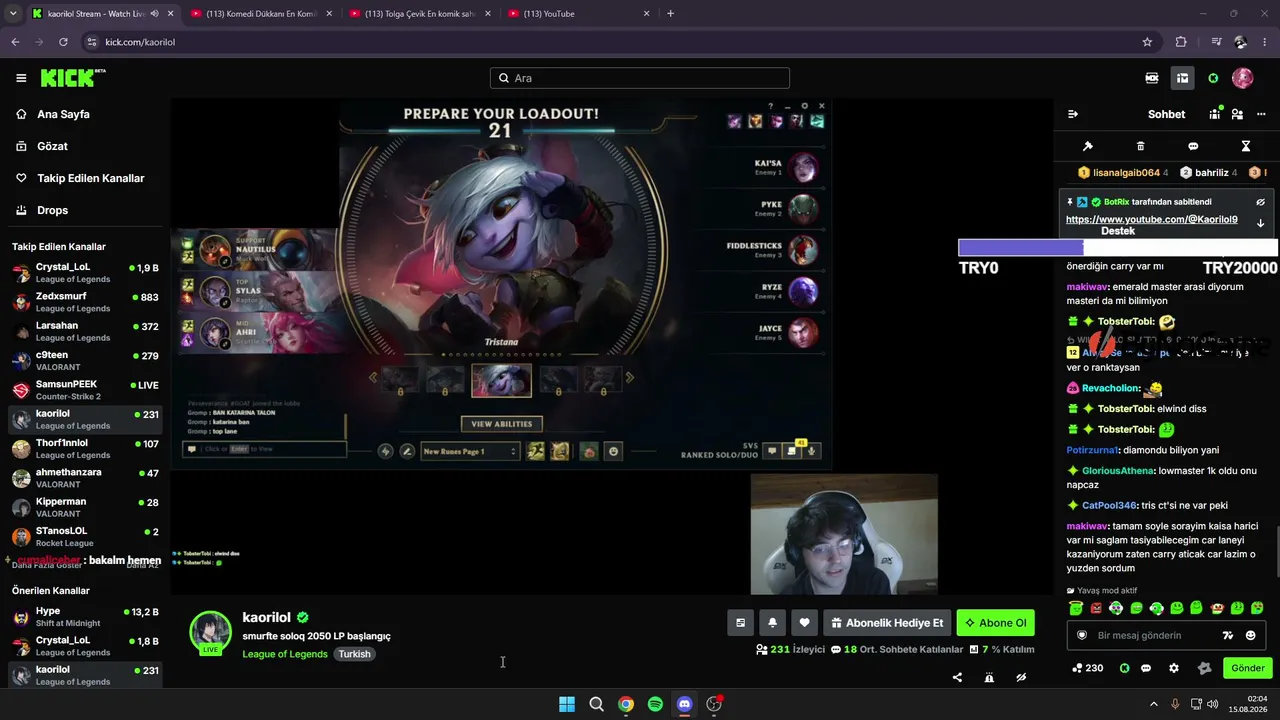
Task: Click the report siren icon
Action: click(x=989, y=677)
